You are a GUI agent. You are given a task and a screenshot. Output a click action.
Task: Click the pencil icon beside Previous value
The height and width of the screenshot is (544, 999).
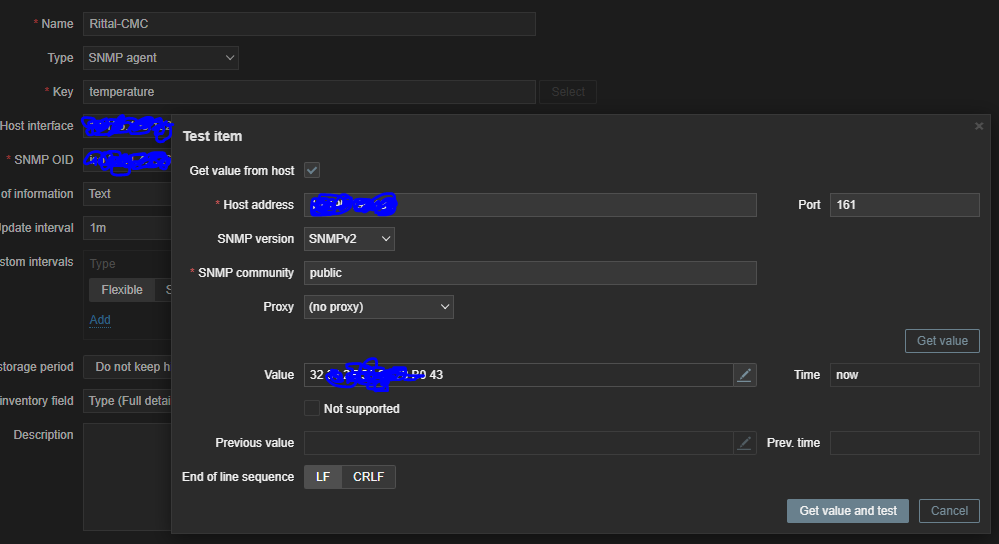click(744, 443)
